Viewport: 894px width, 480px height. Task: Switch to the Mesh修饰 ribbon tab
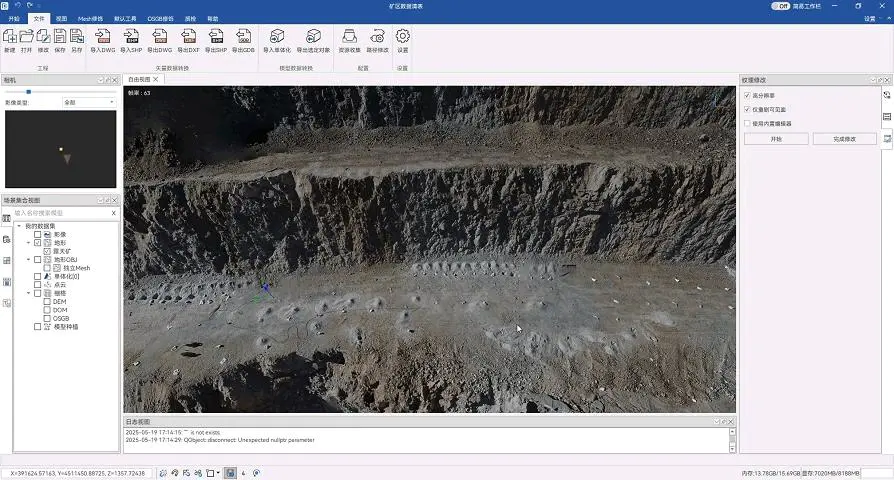91,19
